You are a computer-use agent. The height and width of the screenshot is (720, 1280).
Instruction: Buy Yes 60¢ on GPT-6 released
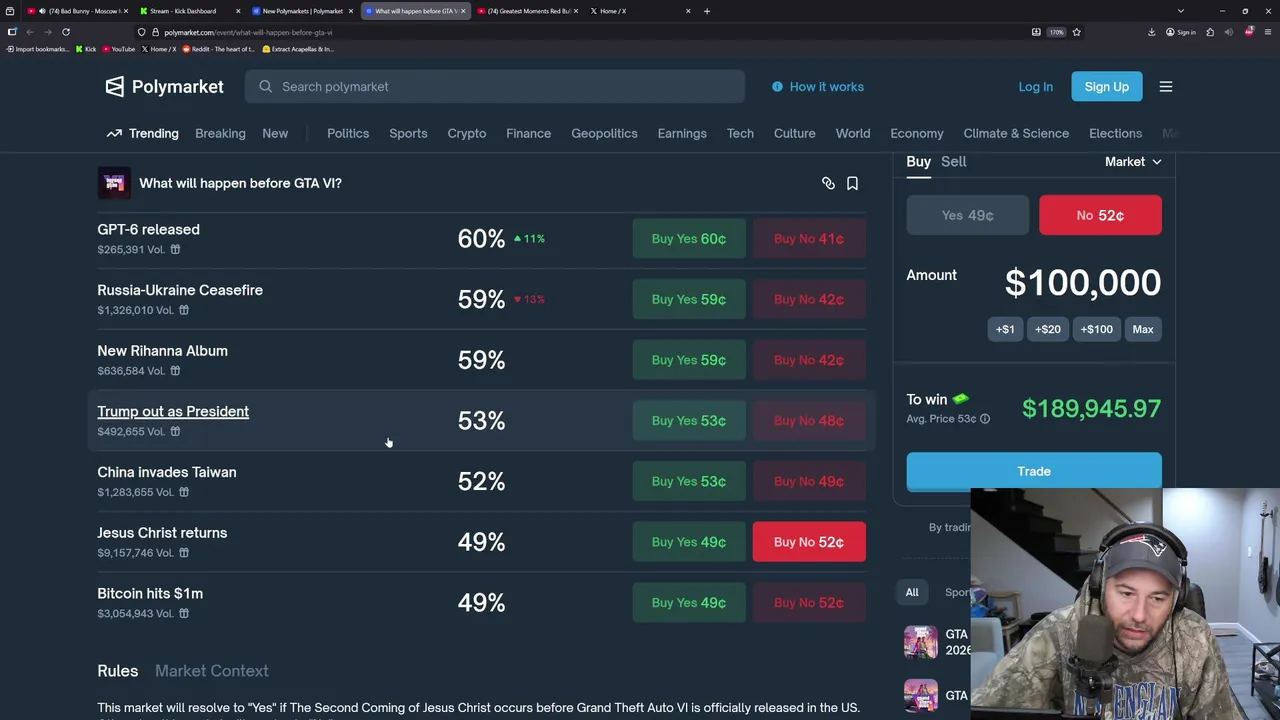pyautogui.click(x=689, y=238)
